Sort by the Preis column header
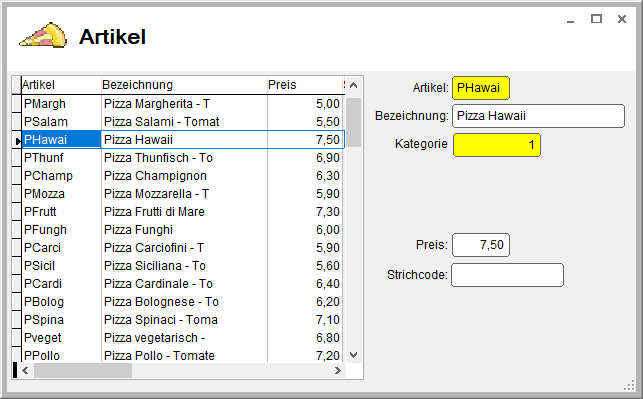The height and width of the screenshot is (399, 643). tap(305, 85)
